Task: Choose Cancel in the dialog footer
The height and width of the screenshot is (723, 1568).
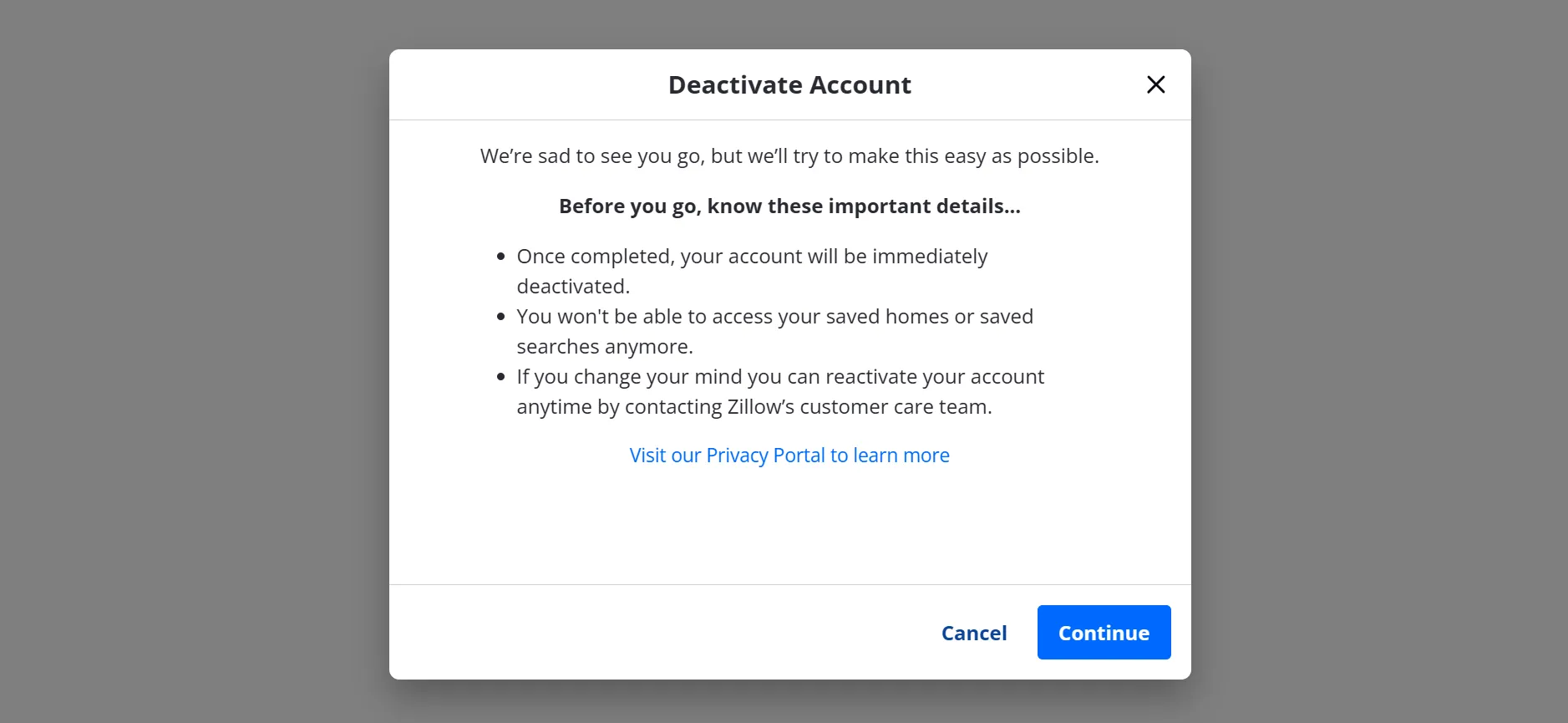Action: coord(974,633)
